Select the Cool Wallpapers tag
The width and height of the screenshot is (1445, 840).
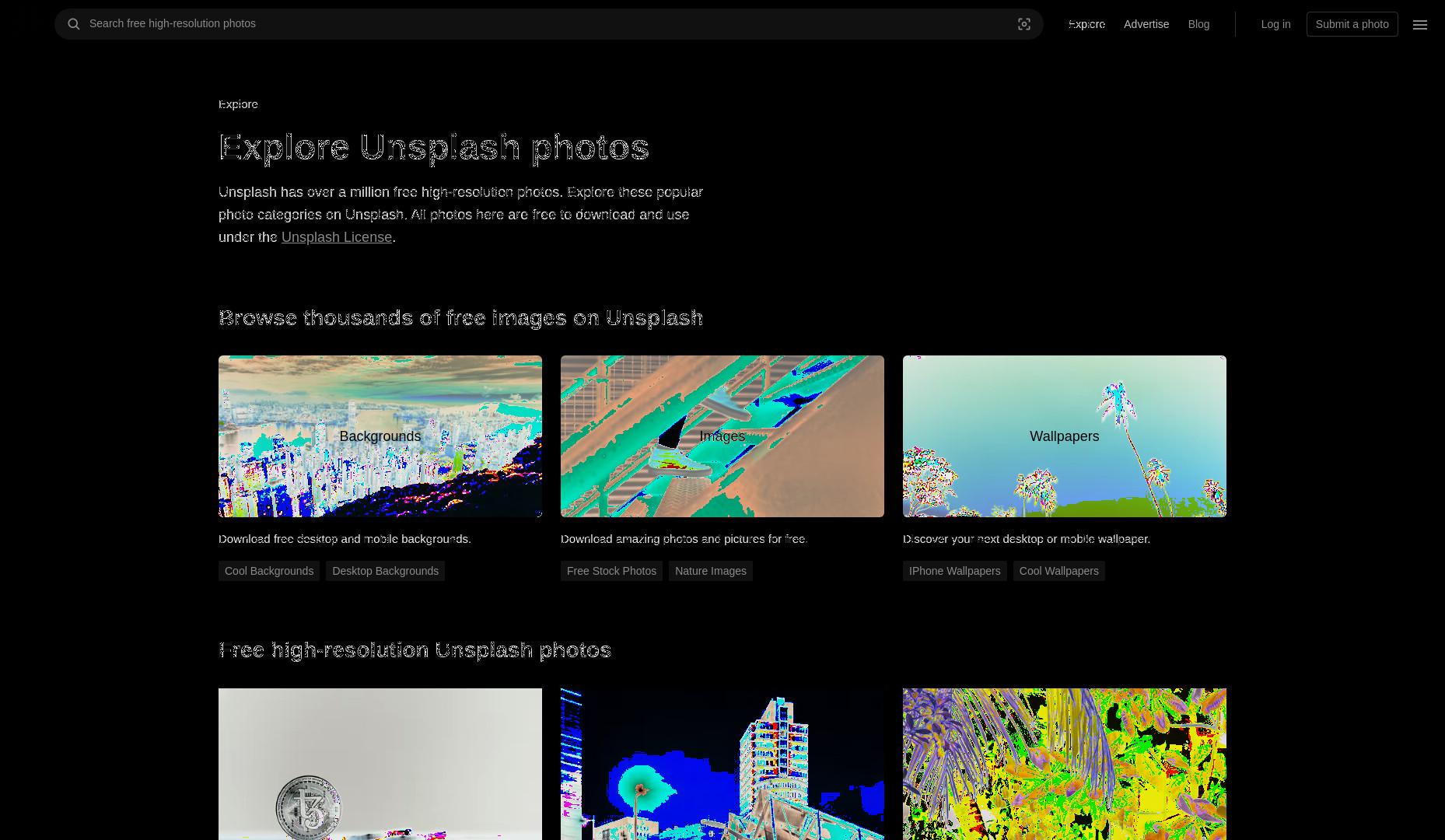tap(1059, 571)
